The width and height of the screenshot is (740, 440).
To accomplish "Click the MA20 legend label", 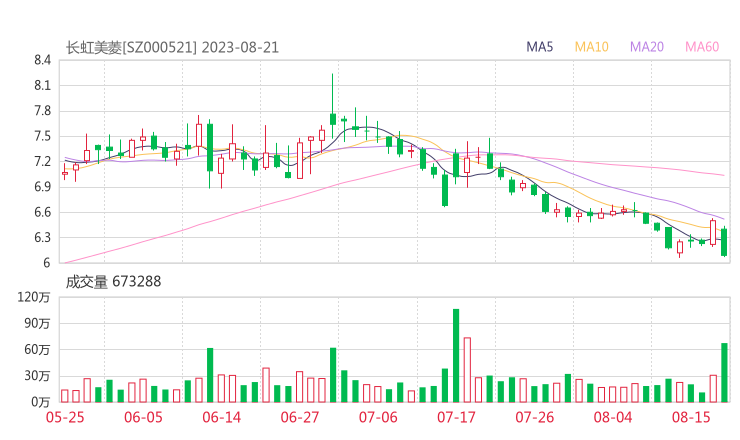I will (x=647, y=47).
